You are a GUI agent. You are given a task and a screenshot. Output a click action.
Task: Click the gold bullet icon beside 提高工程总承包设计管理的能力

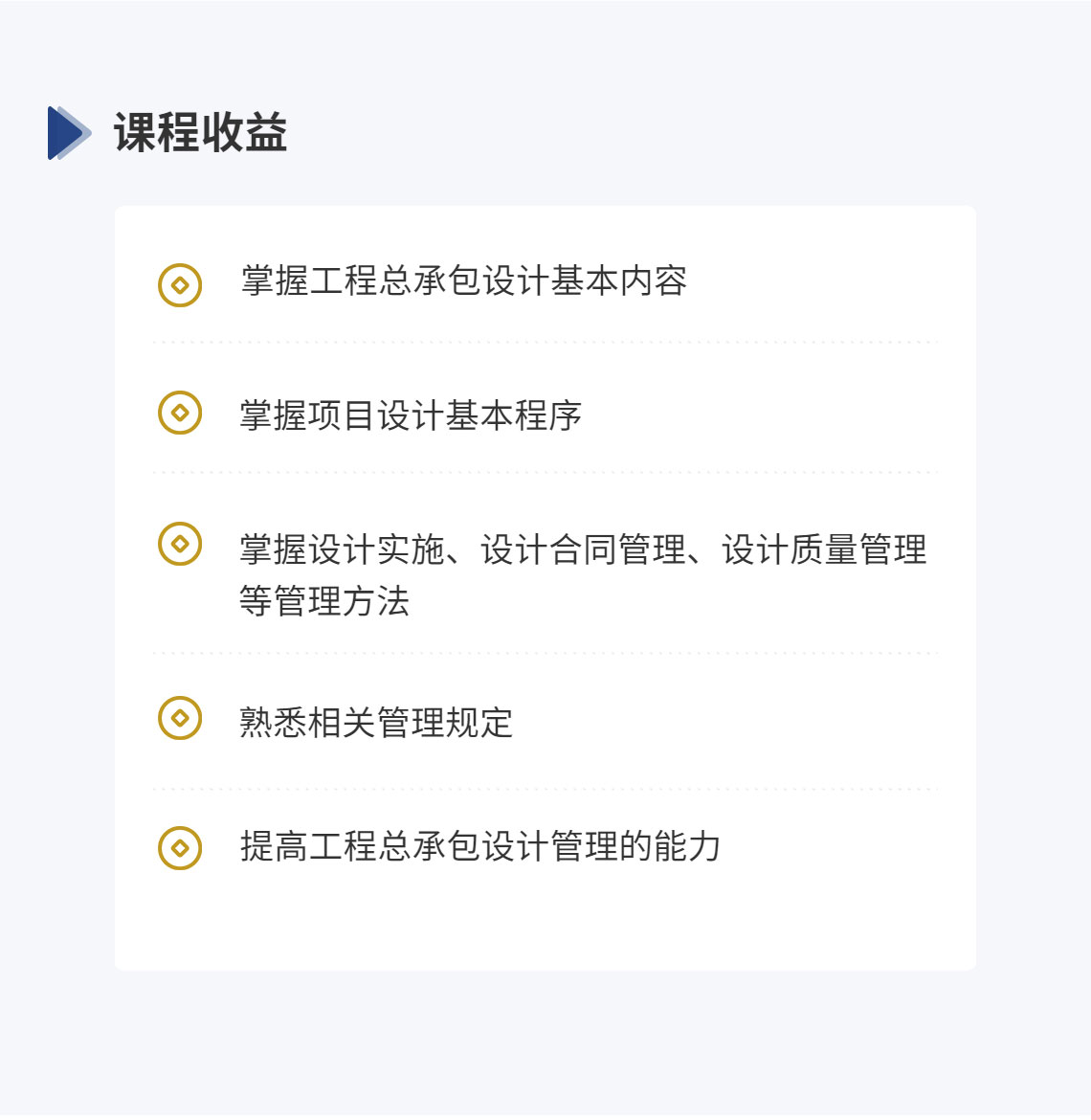point(180,848)
